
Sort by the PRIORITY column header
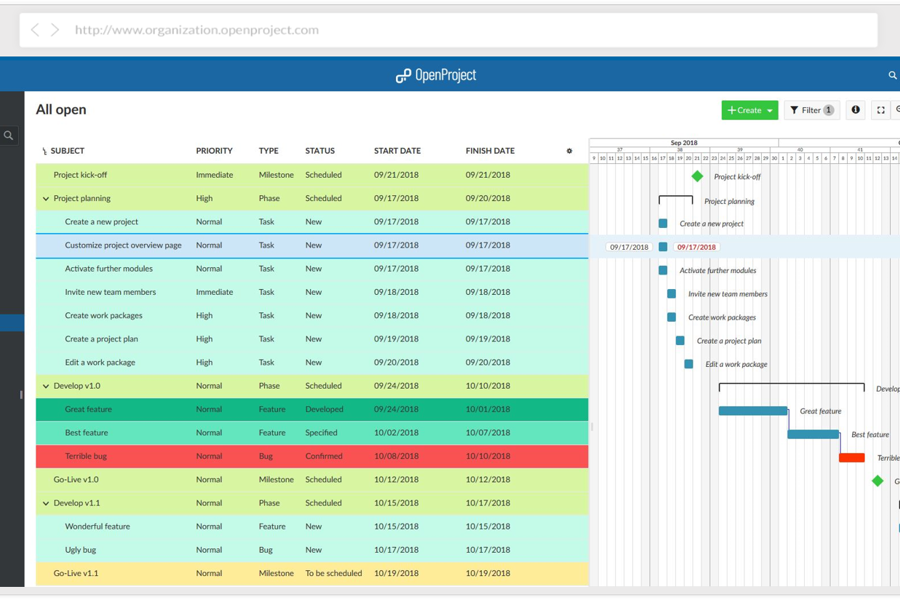tap(214, 151)
